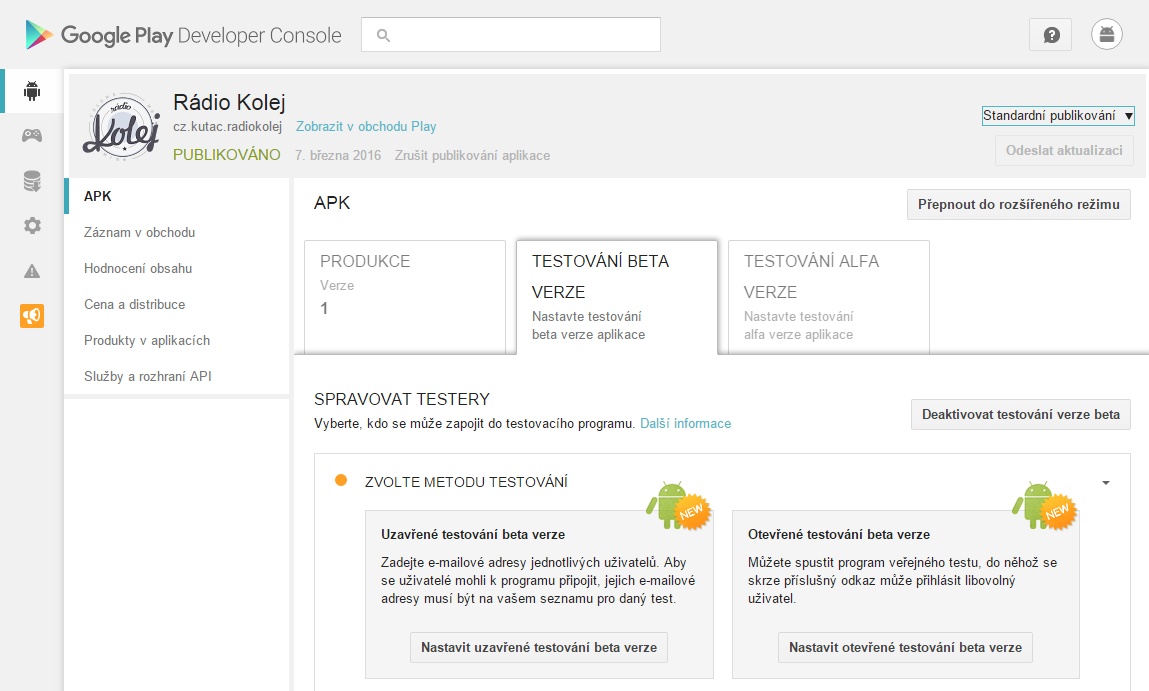Click the Rádio Kolej app logo
The image size is (1149, 691).
[x=122, y=126]
